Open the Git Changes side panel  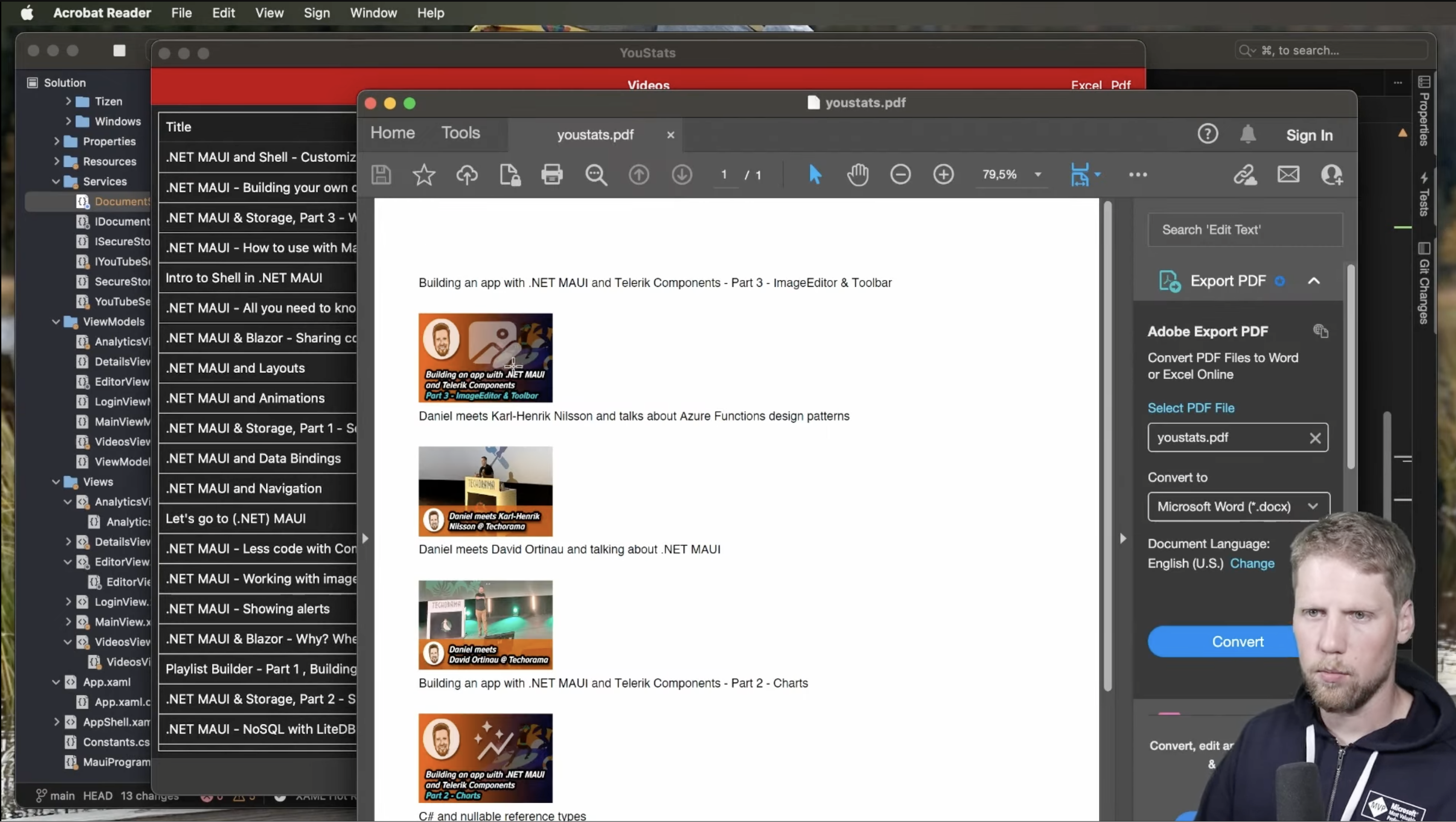pyautogui.click(x=1424, y=284)
